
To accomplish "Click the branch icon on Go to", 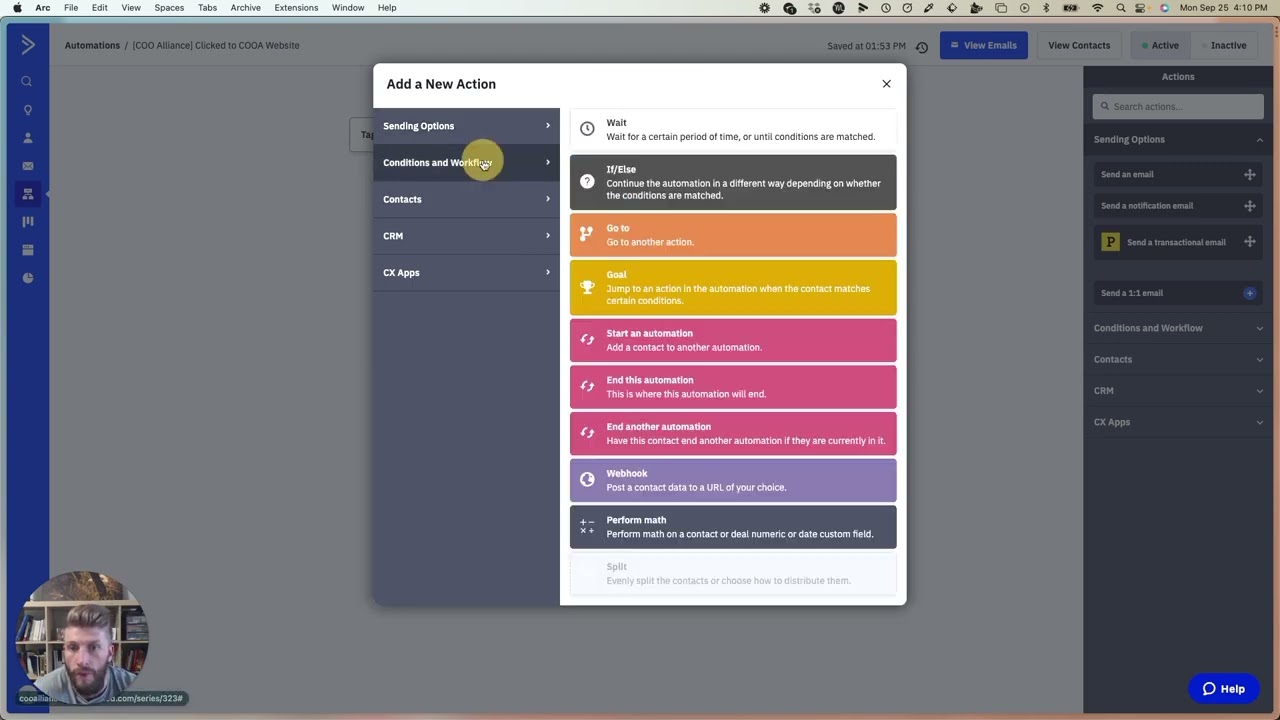I will pyautogui.click(x=587, y=234).
